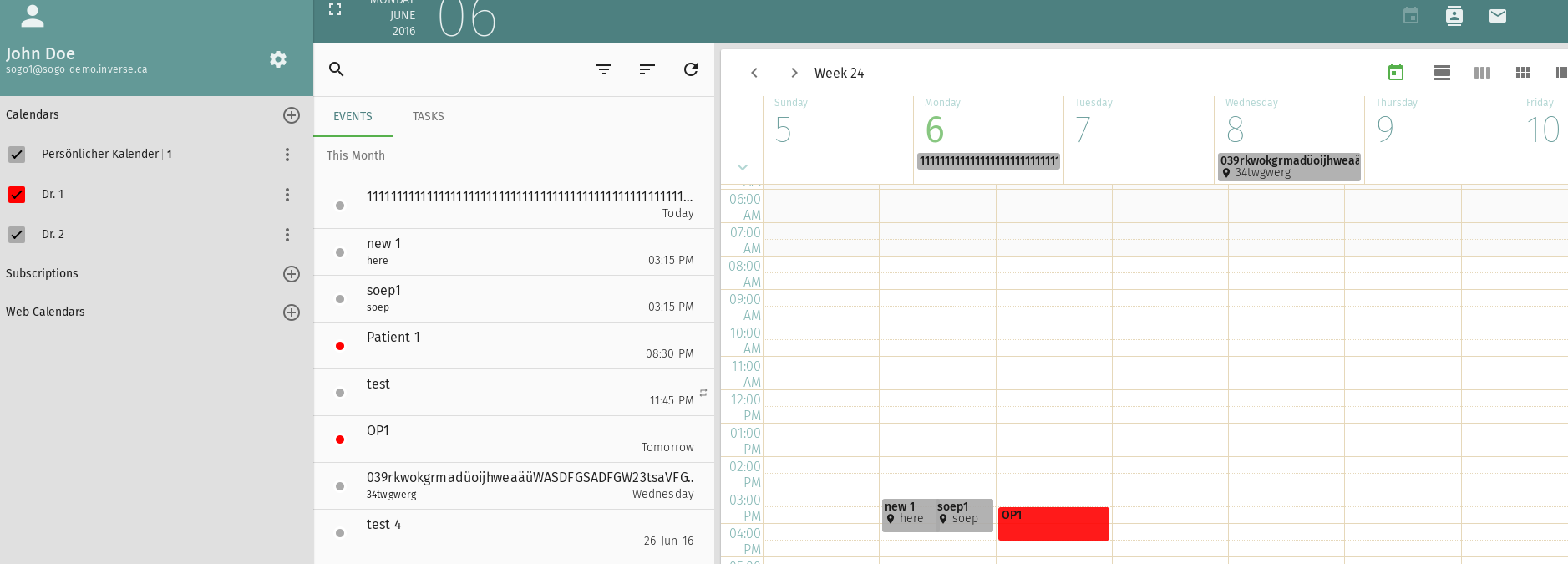Viewport: 1568px width, 564px height.
Task: Click the search magnifier icon
Action: coord(337,69)
